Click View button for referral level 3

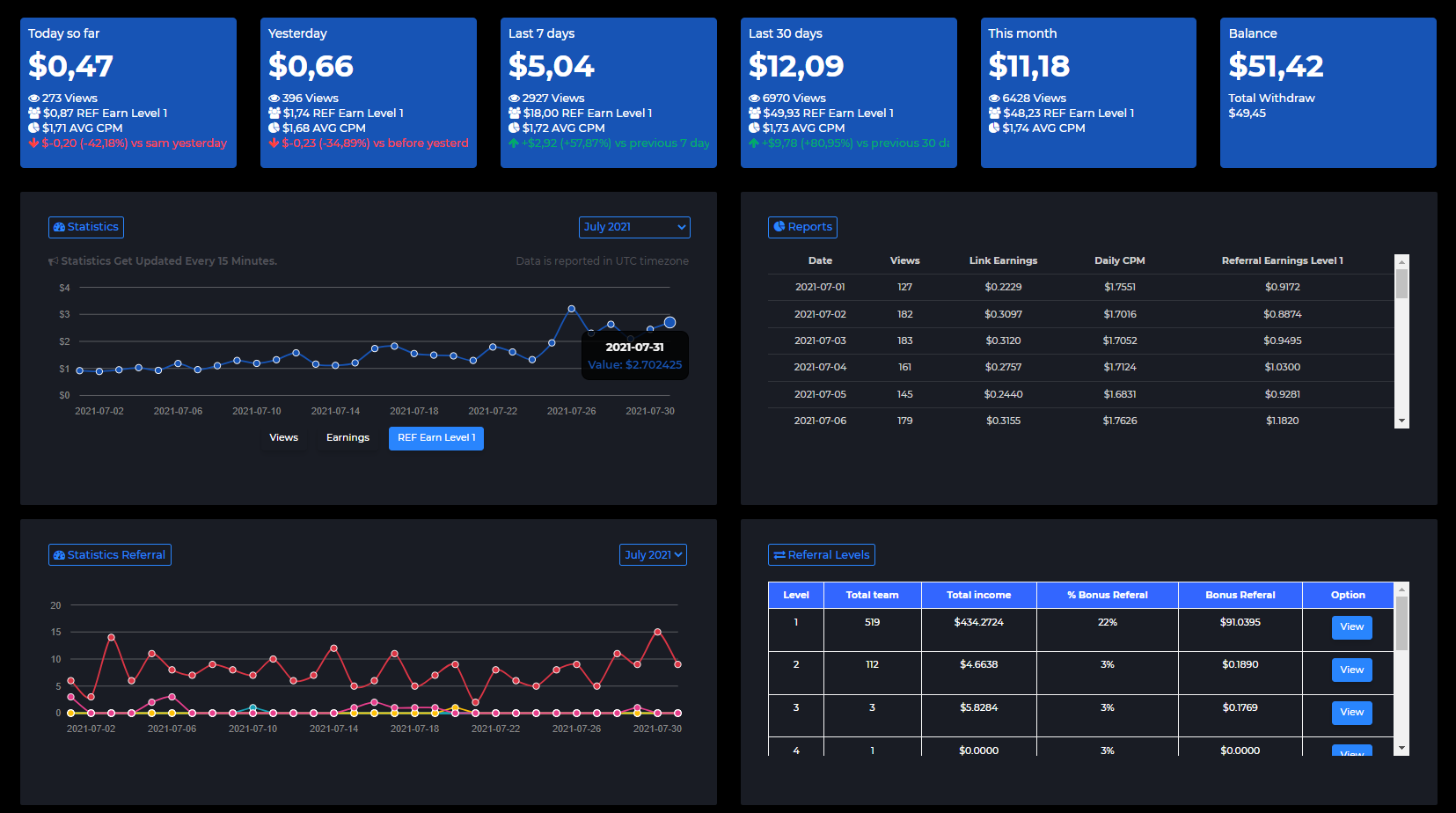[1351, 713]
